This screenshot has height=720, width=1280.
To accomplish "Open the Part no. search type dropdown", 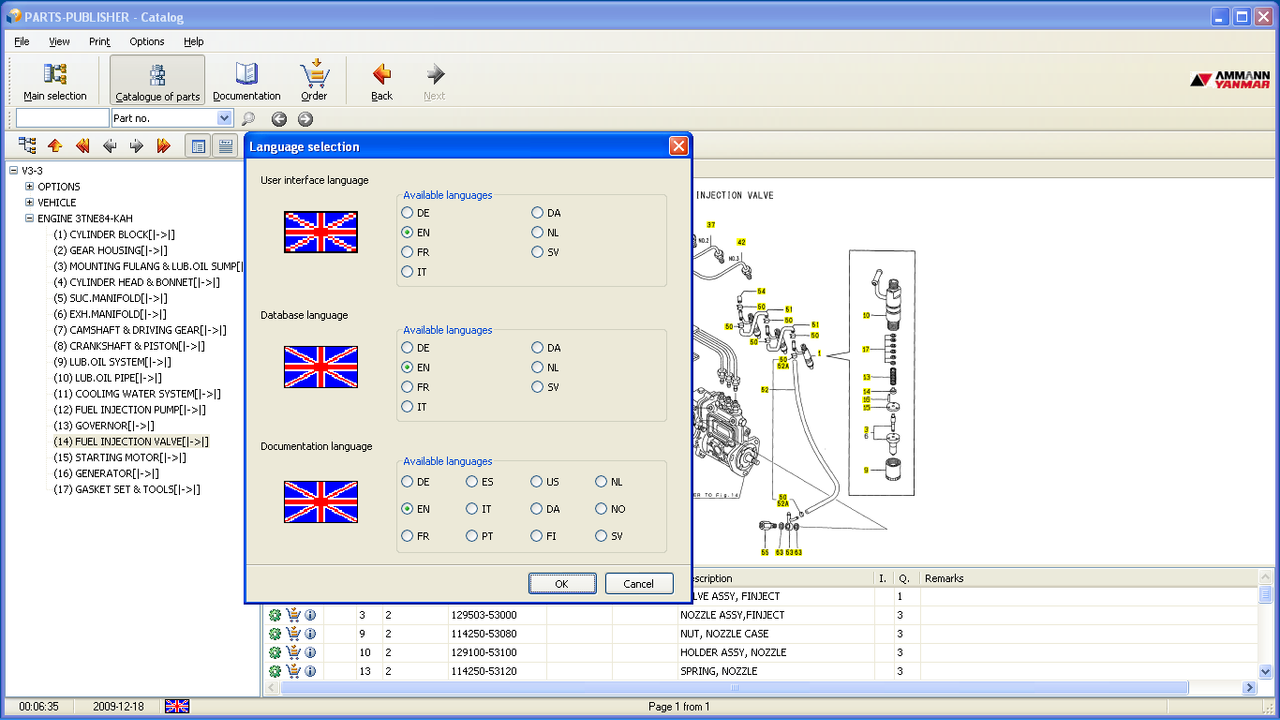I will point(224,118).
